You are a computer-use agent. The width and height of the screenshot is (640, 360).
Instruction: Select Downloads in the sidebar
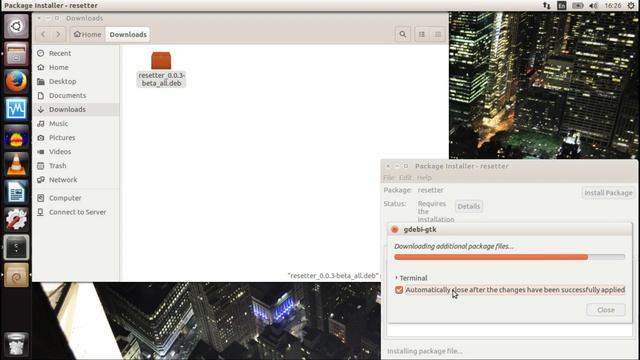(x=76, y=109)
